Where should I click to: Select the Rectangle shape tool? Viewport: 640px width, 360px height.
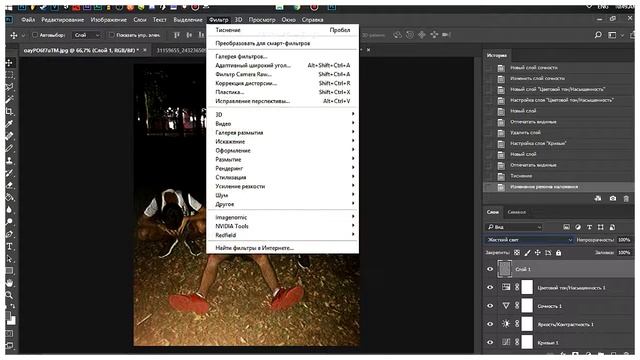[x=9, y=271]
